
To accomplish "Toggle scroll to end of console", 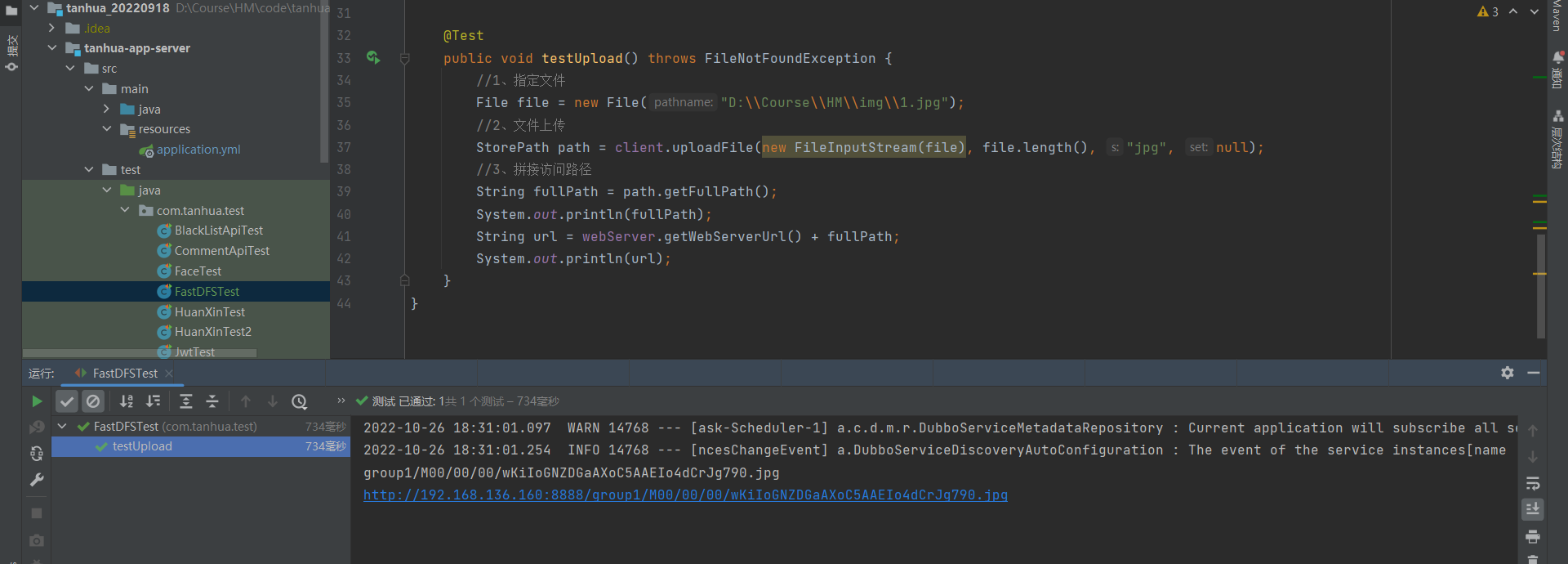I will tap(1533, 509).
